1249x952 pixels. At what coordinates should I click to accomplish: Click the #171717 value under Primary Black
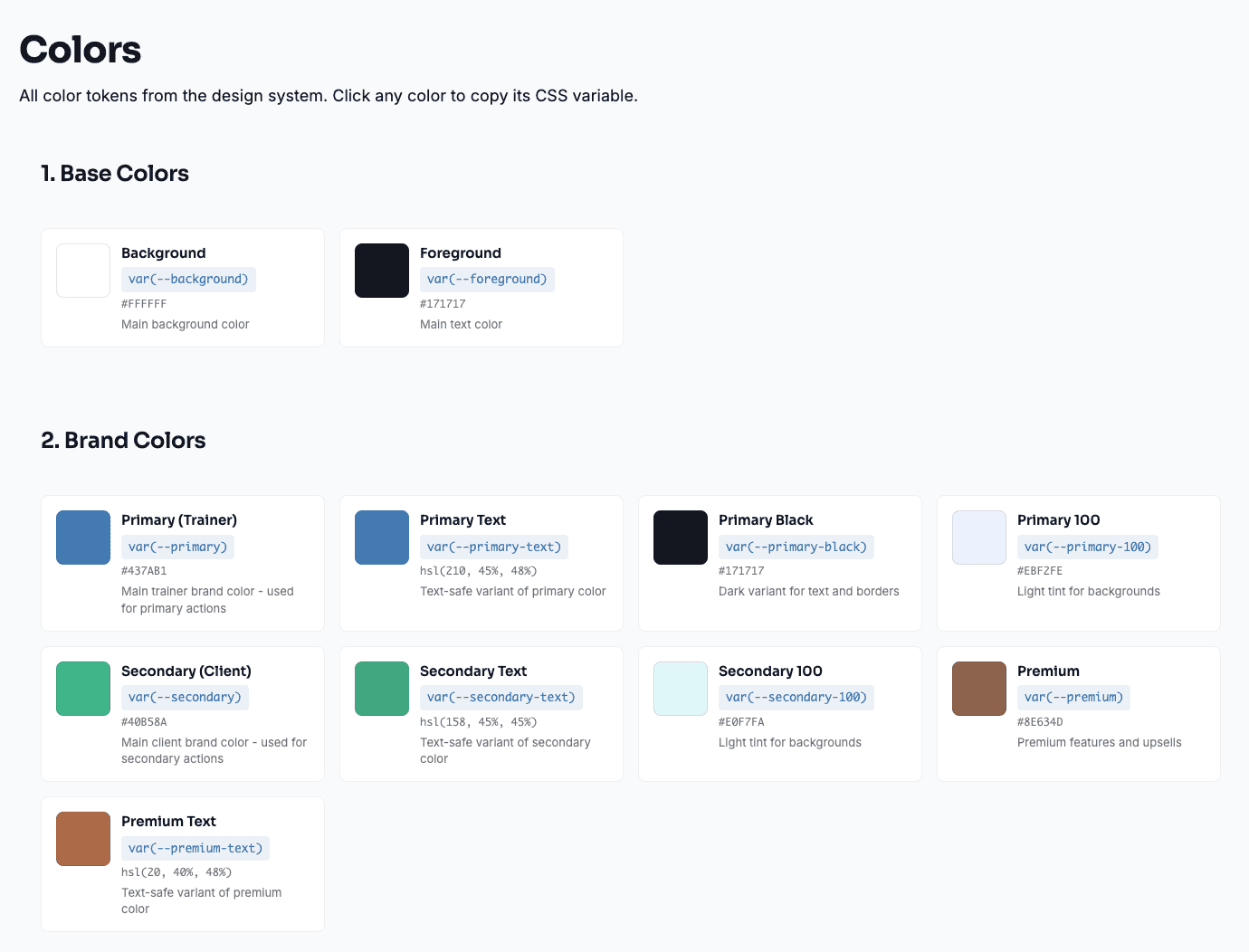(742, 571)
